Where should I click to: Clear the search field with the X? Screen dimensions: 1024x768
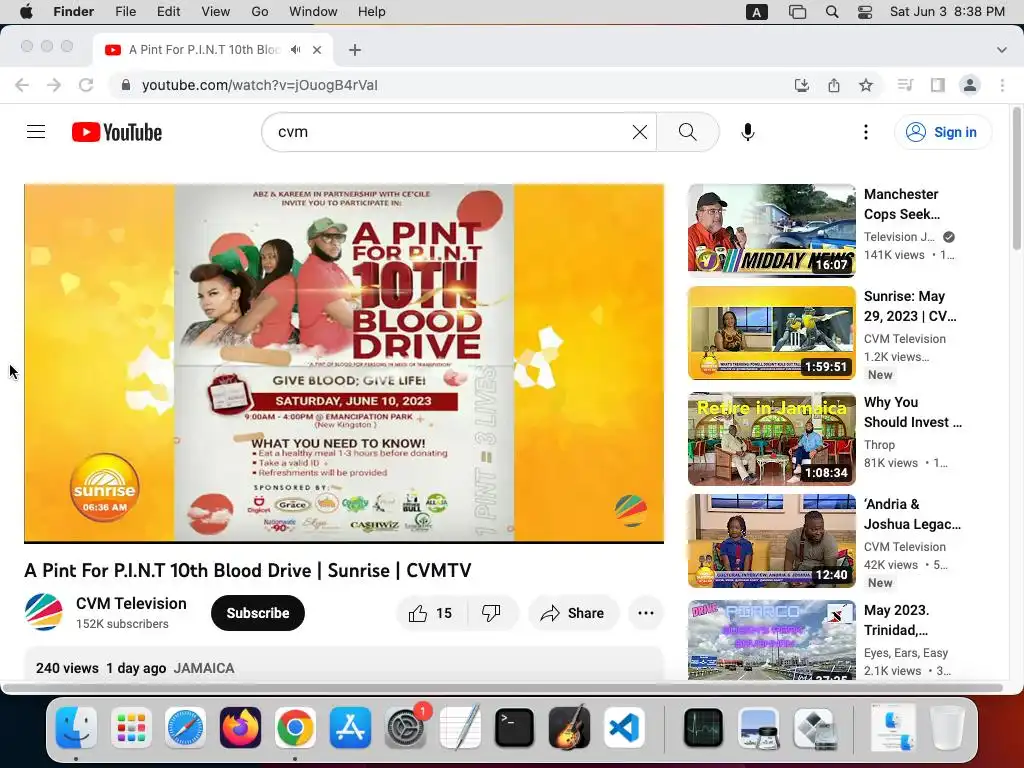tap(640, 132)
